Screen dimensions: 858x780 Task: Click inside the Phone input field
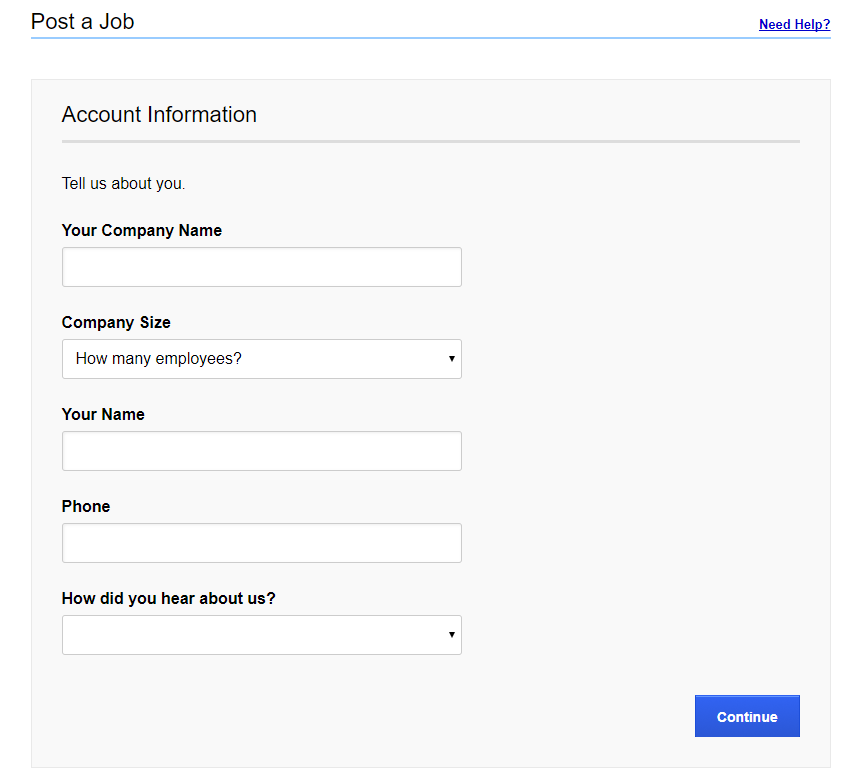coord(261,543)
